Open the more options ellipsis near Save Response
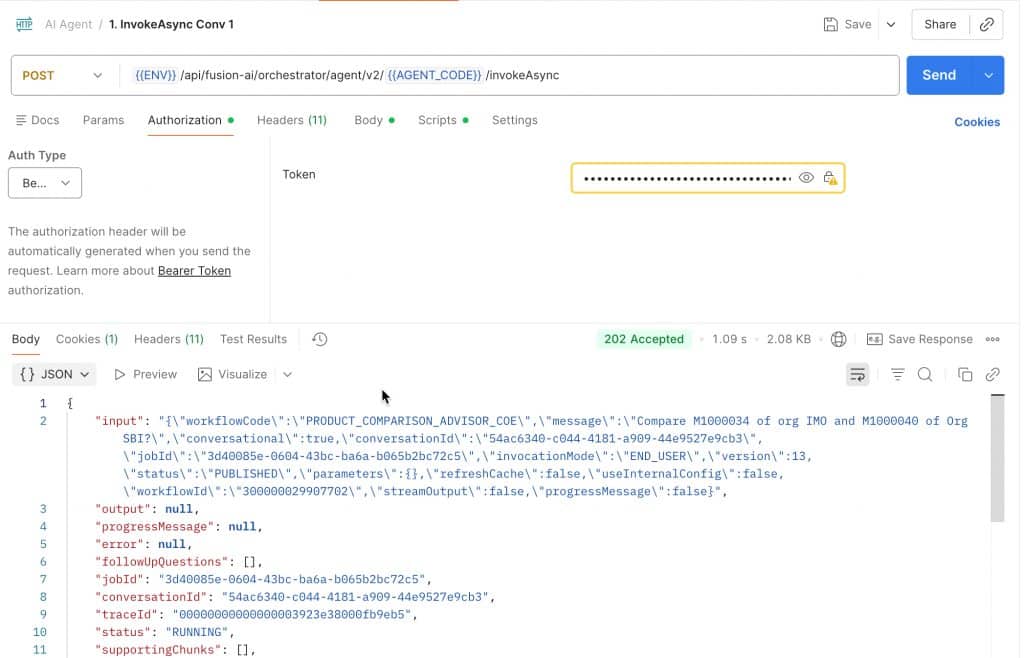Screen dimensions: 1024x658 pyautogui.click(x=993, y=339)
